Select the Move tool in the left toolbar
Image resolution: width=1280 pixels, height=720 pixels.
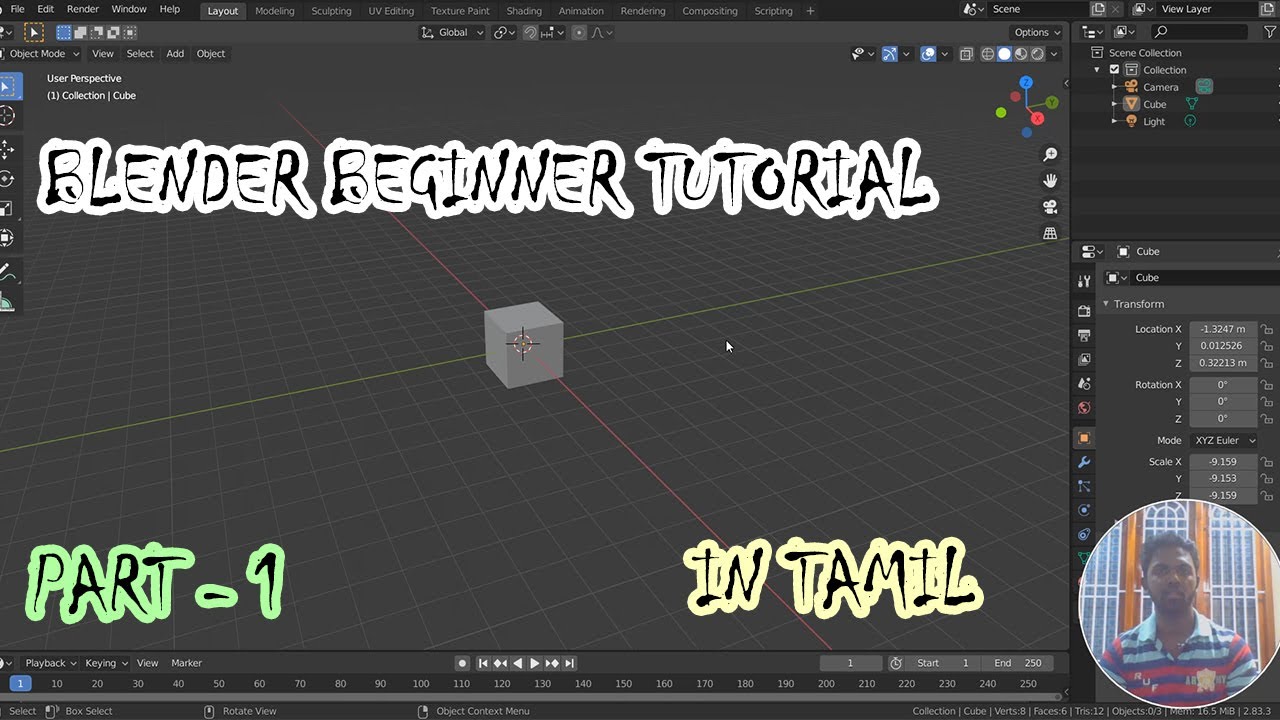coord(7,149)
